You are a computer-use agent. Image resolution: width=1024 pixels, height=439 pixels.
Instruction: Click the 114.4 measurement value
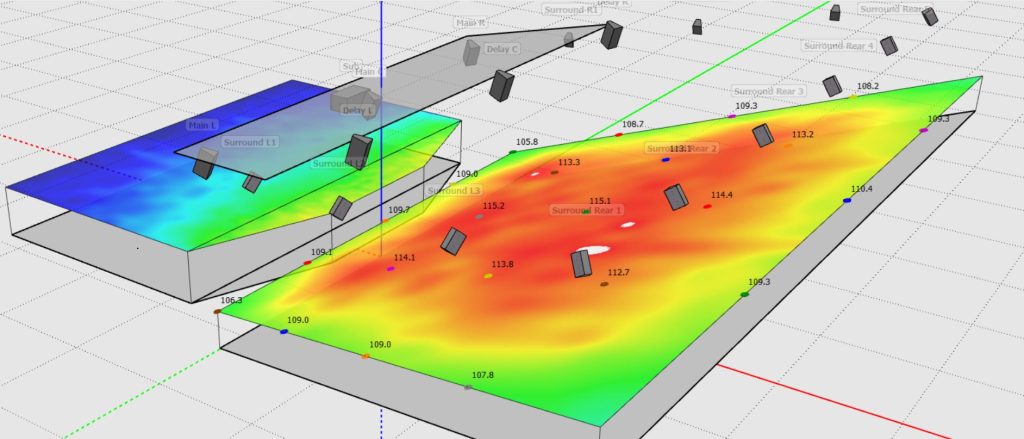click(x=722, y=195)
